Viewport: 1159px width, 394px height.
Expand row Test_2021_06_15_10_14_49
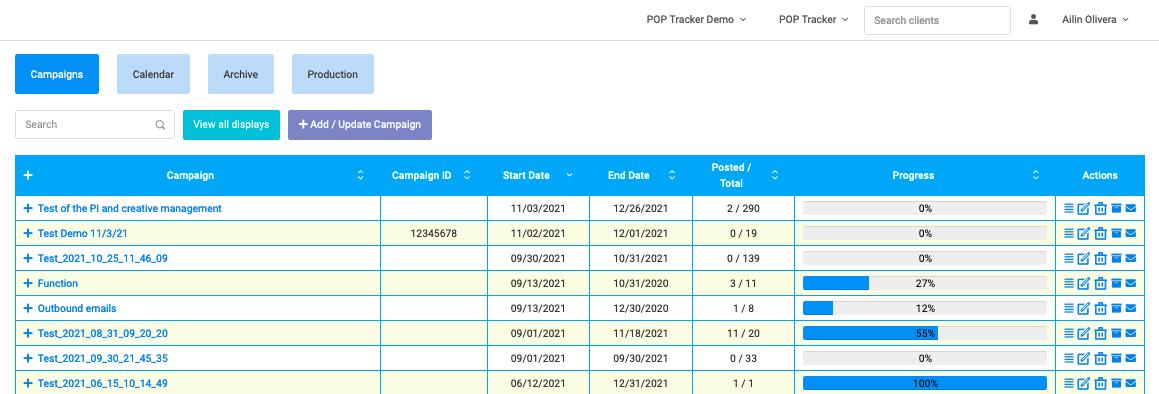pos(28,384)
